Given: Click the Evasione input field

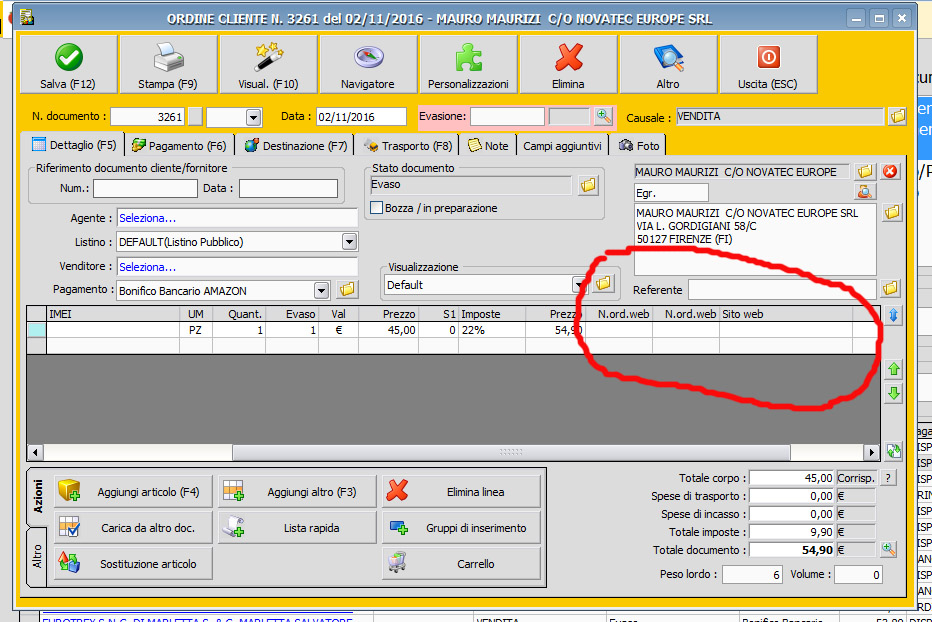Looking at the screenshot, I should 508,116.
